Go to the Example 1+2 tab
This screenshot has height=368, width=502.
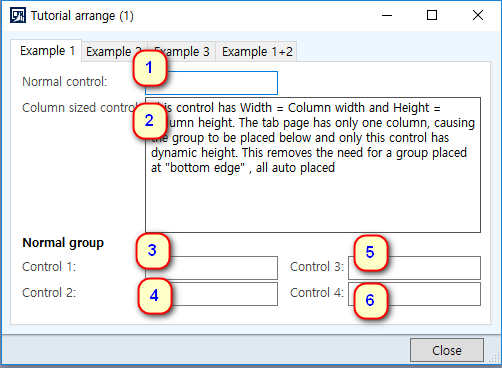pos(257,52)
